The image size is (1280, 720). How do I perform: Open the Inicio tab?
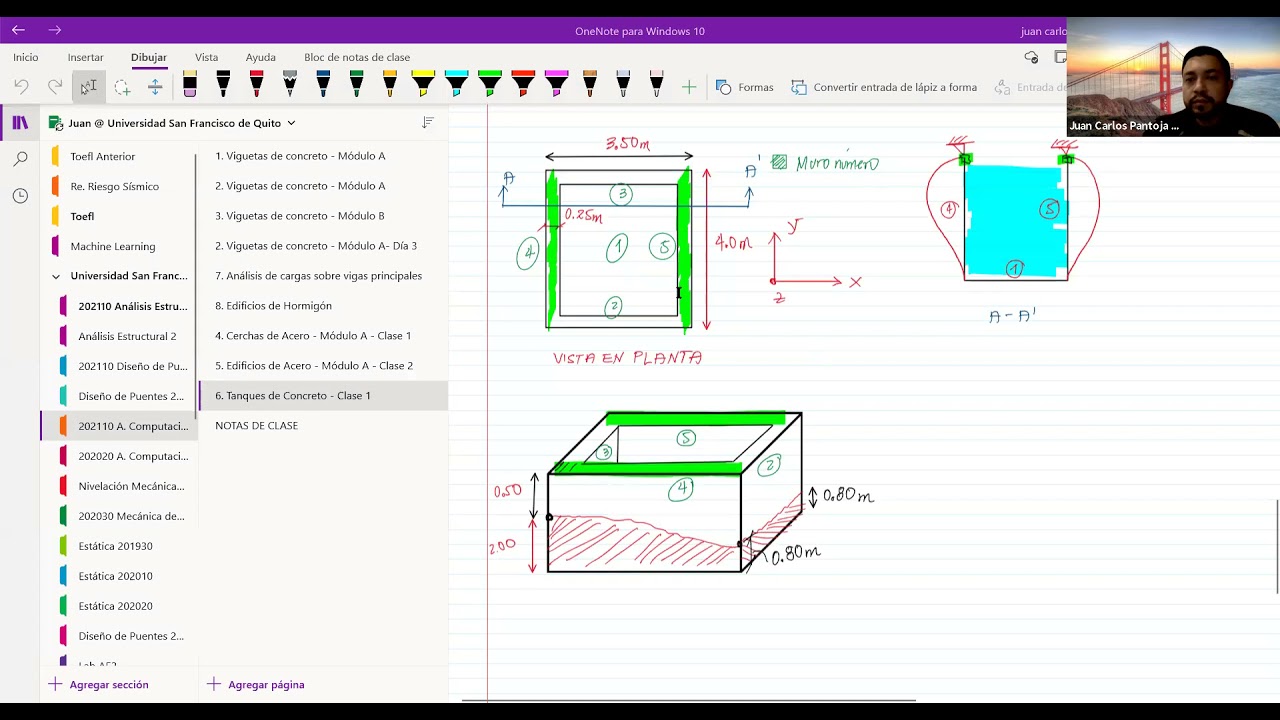pos(26,57)
